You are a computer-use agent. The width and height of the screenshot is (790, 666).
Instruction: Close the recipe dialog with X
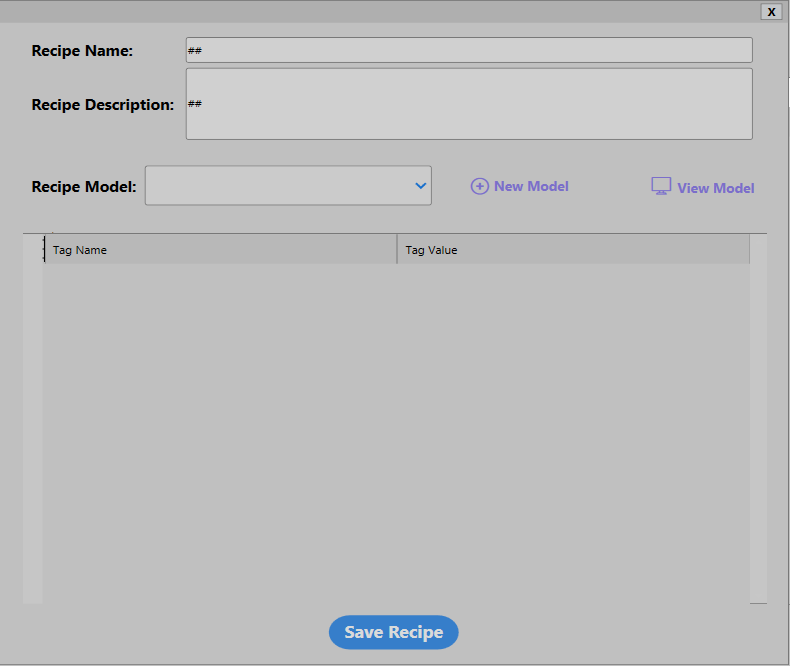click(771, 12)
